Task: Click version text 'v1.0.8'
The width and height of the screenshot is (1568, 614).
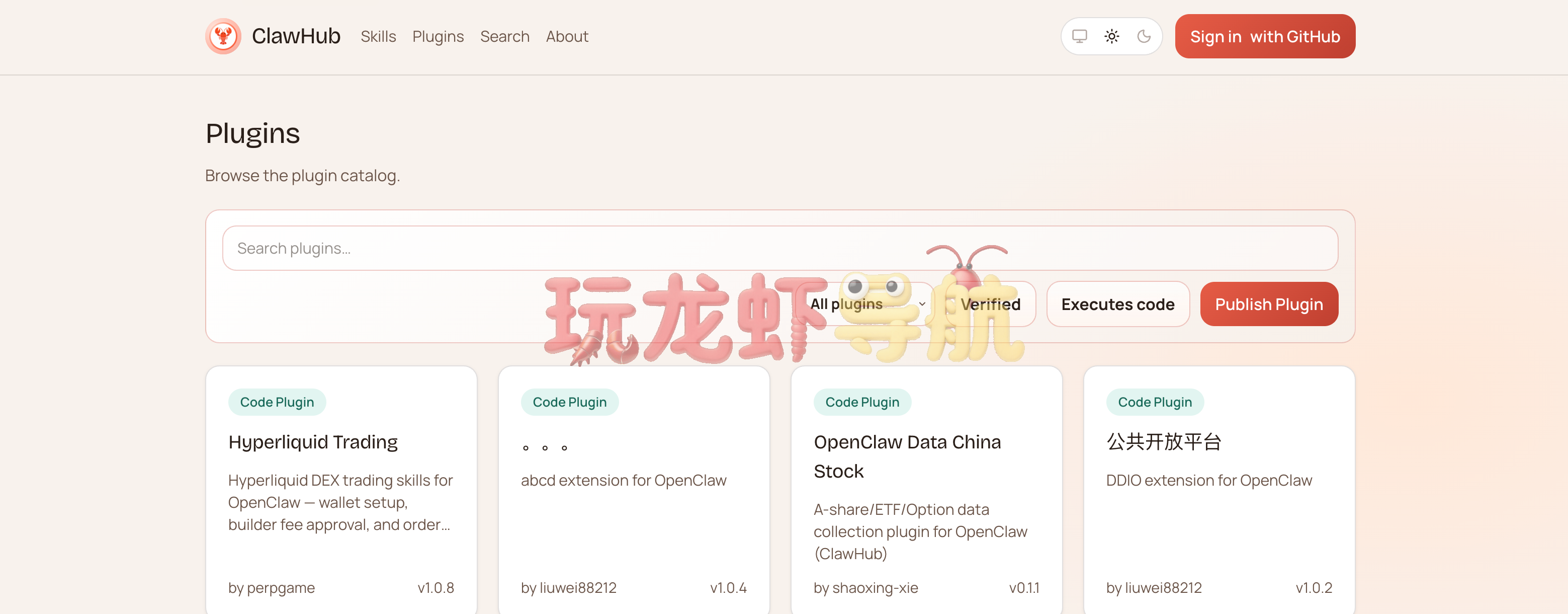Action: tap(436, 588)
